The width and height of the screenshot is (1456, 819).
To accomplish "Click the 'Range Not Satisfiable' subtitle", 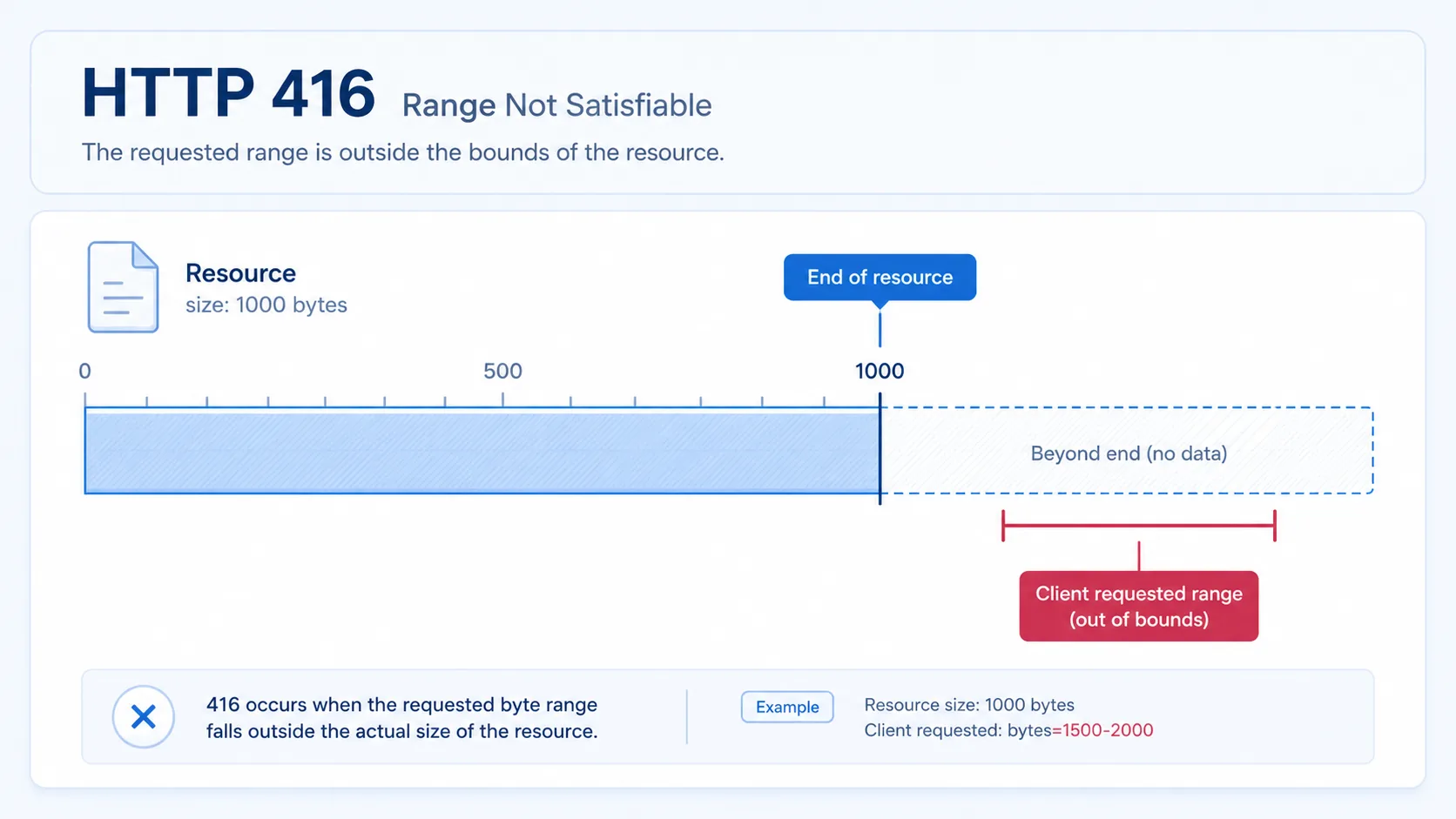I will [x=556, y=105].
